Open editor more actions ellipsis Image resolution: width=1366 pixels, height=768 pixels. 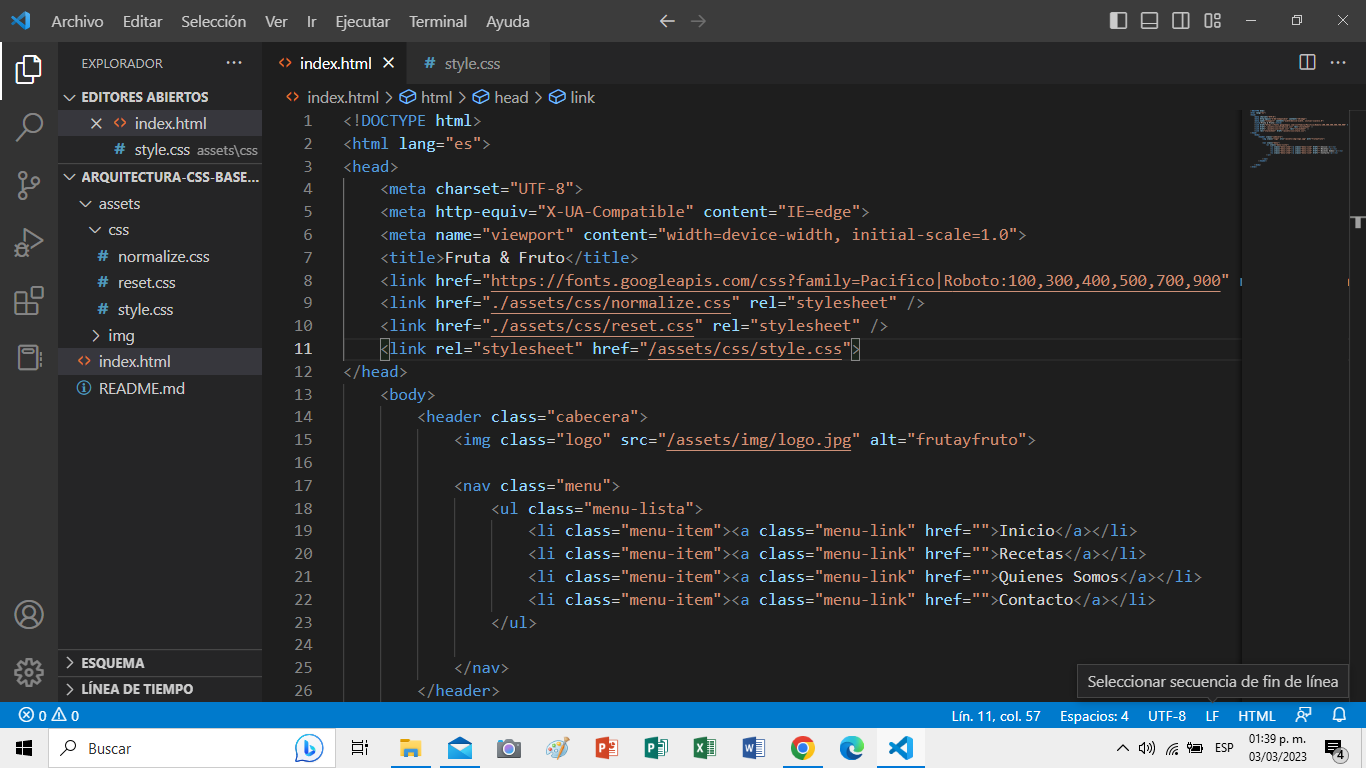tap(1338, 62)
